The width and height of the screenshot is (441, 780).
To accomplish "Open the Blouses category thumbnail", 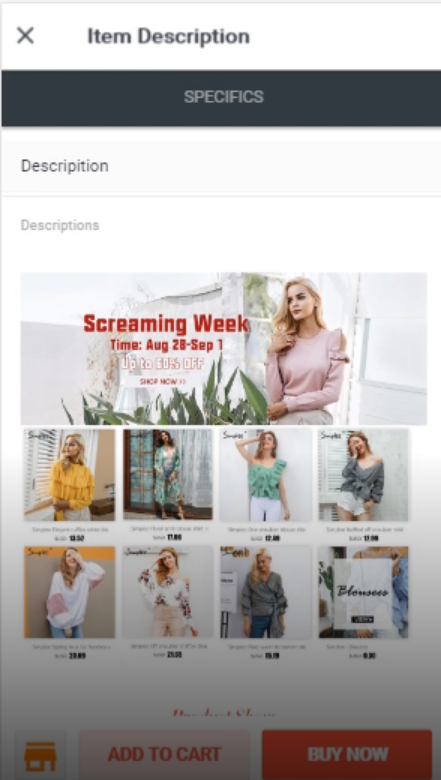I will tap(363, 592).
